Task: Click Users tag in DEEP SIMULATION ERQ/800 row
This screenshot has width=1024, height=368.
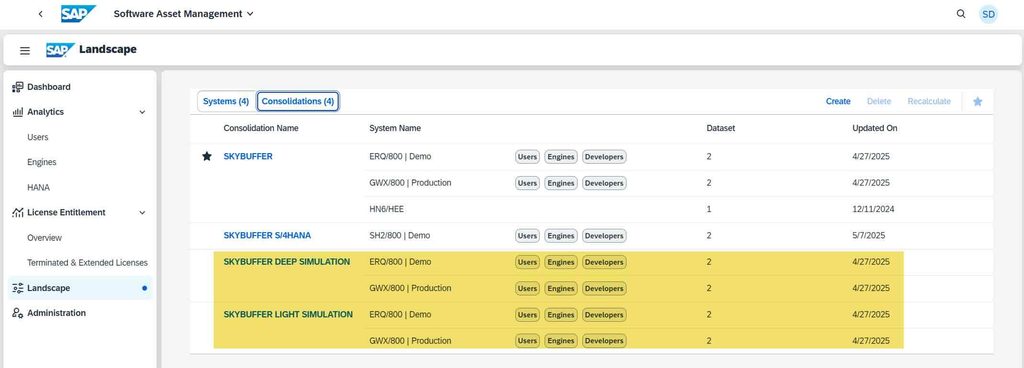Action: click(x=527, y=262)
